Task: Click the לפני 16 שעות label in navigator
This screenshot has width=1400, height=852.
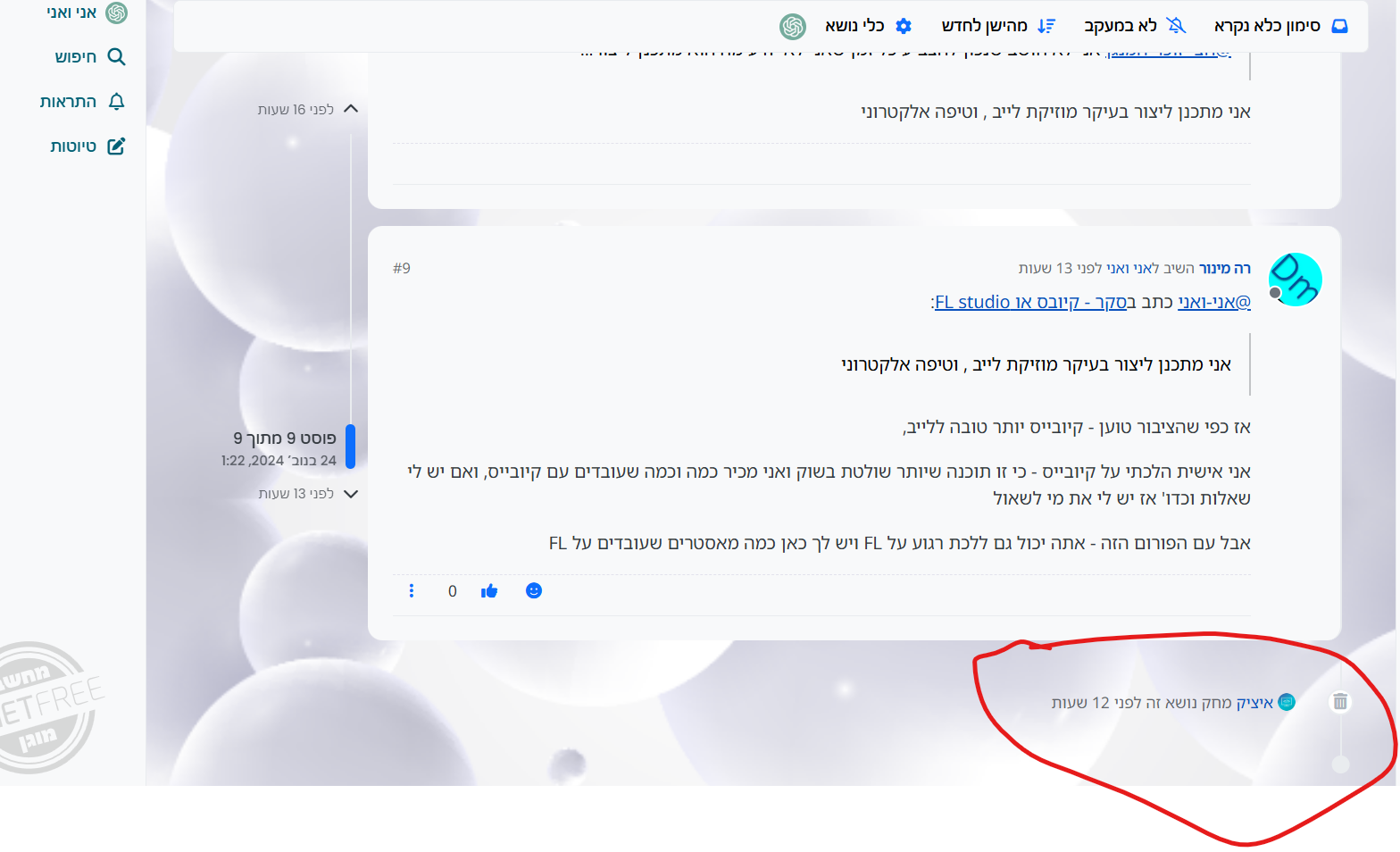Action: pyautogui.click(x=296, y=109)
